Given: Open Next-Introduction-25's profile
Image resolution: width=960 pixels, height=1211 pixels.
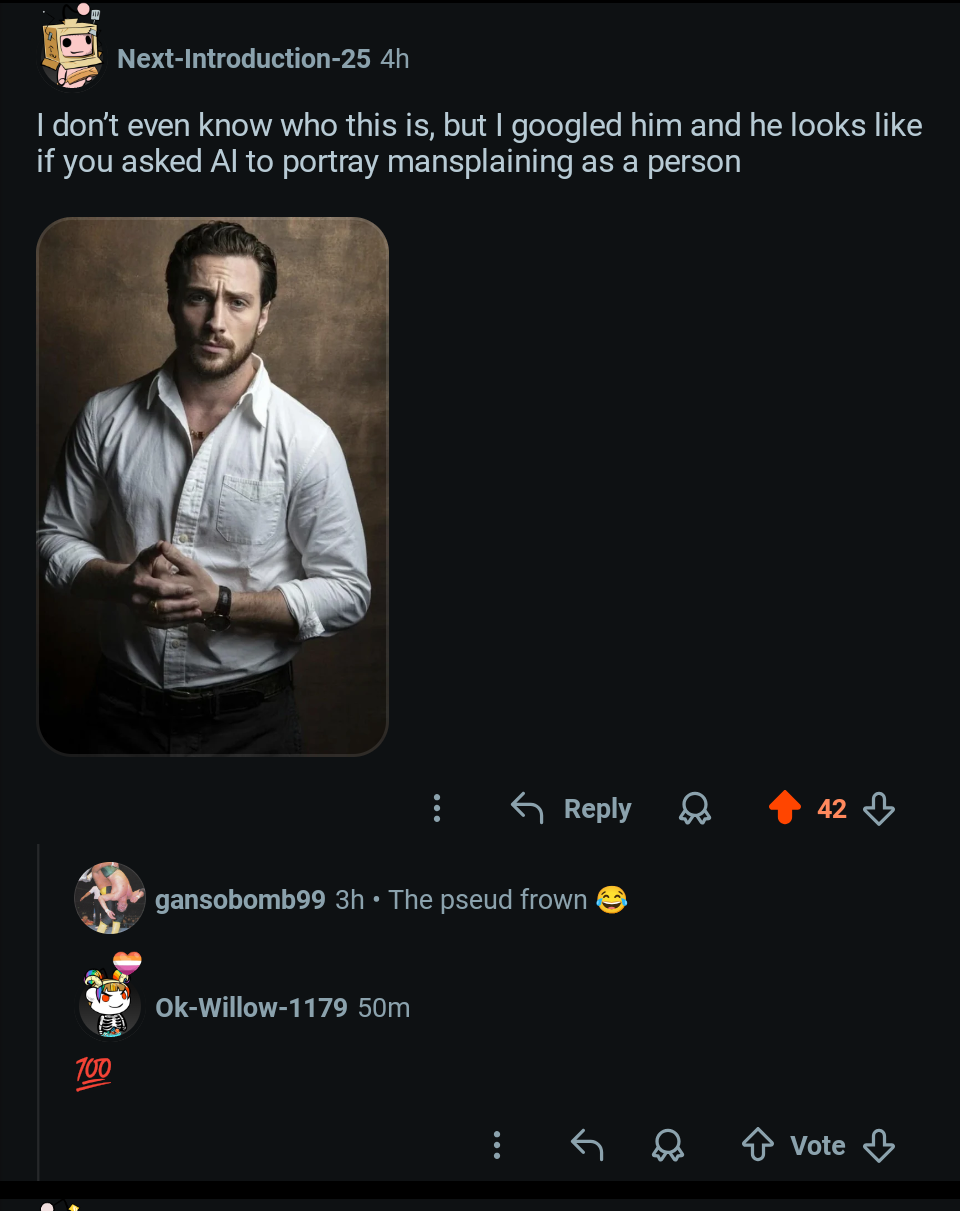Looking at the screenshot, I should [x=243, y=58].
